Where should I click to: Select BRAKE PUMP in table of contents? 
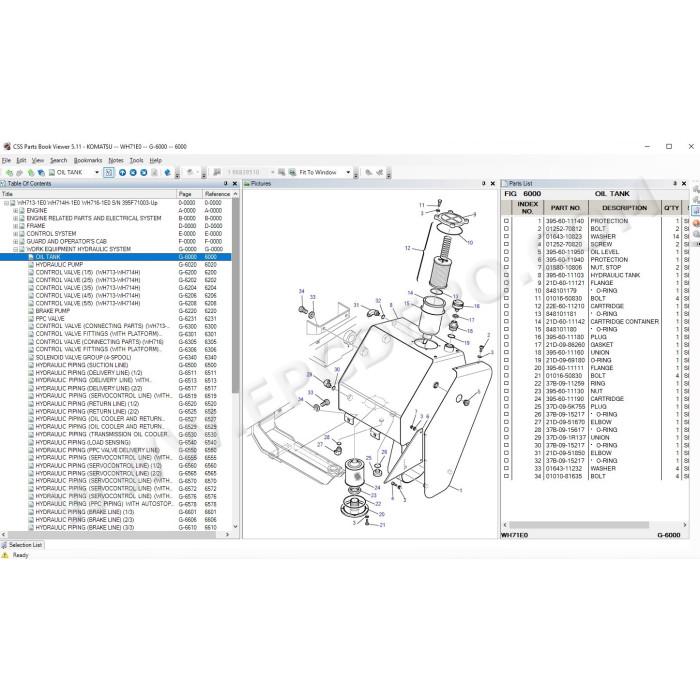pos(53,311)
